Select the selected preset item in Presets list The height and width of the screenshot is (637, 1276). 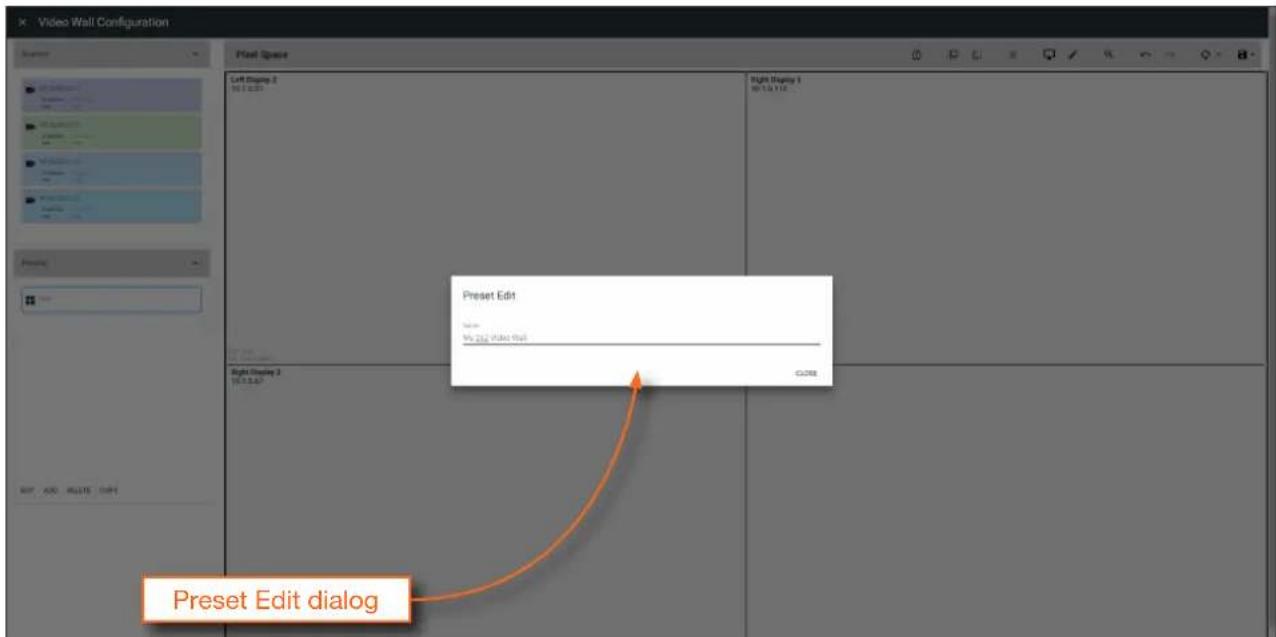[x=112, y=300]
